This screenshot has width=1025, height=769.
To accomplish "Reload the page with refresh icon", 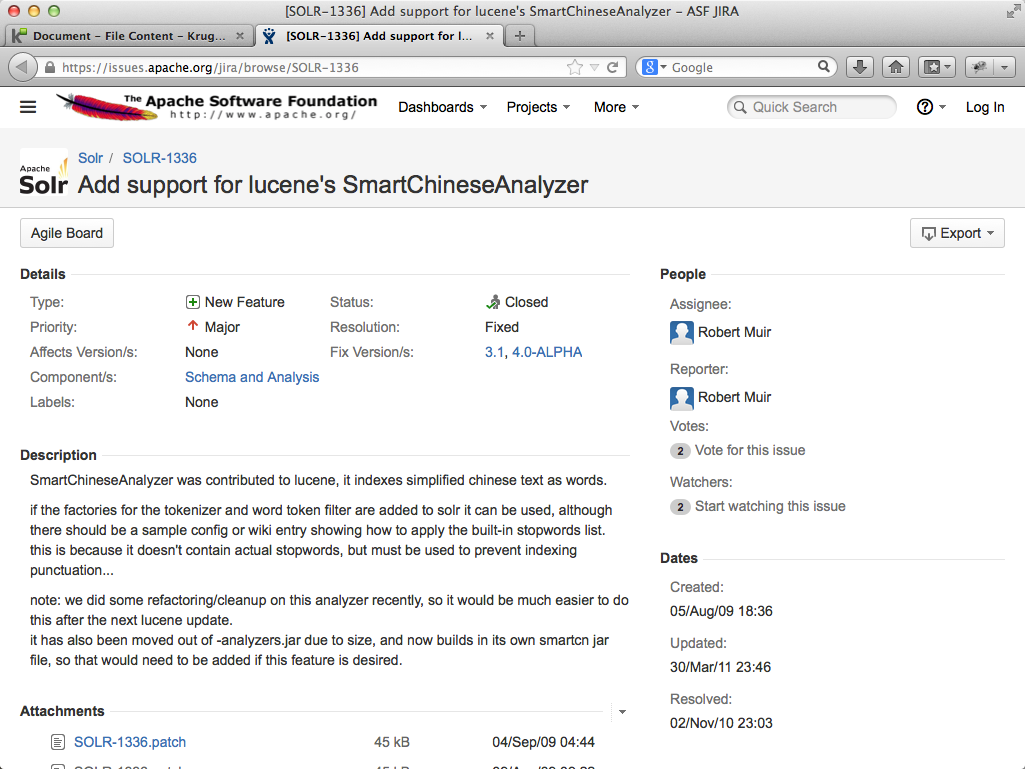I will pos(613,67).
